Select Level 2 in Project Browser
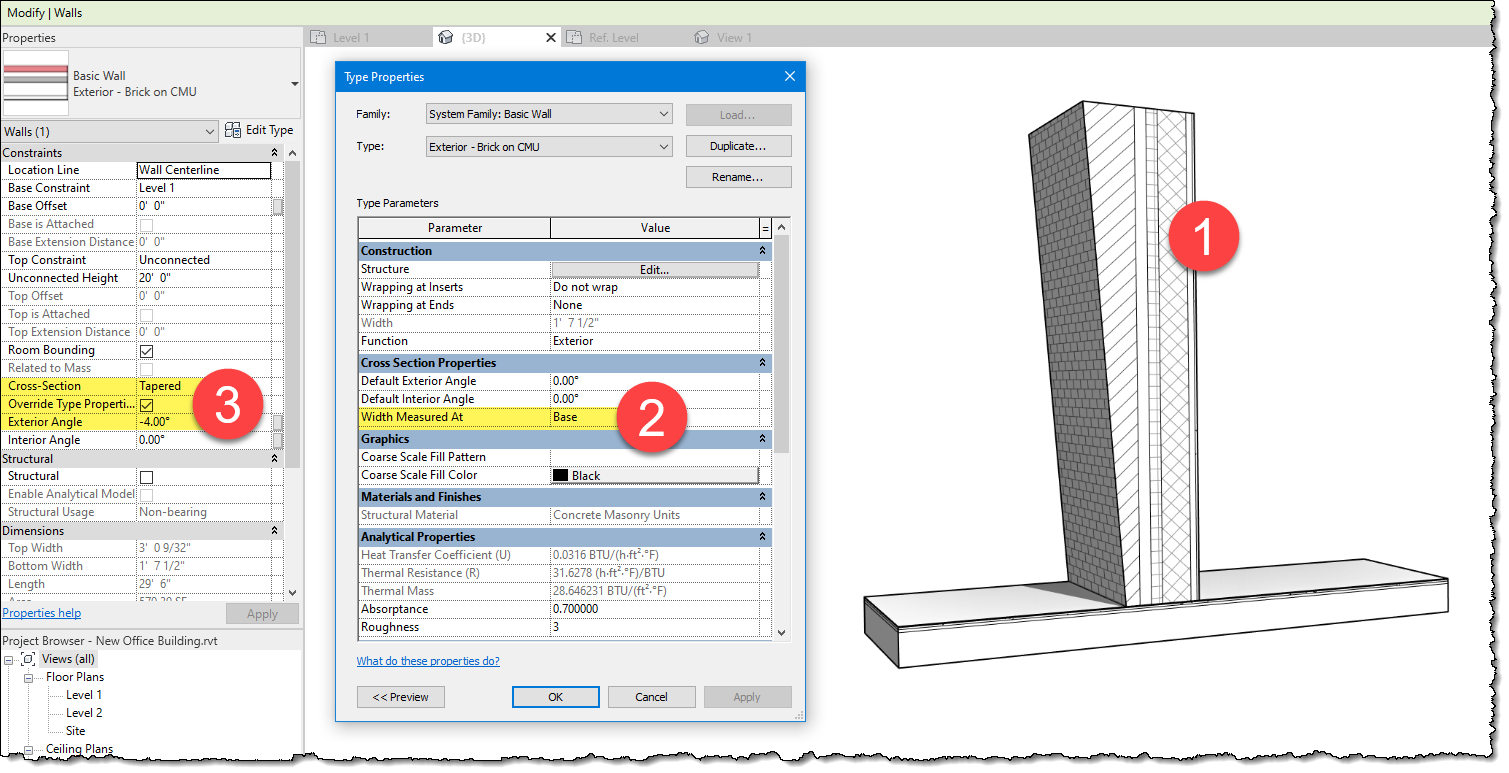The image size is (1509, 773). click(x=84, y=713)
